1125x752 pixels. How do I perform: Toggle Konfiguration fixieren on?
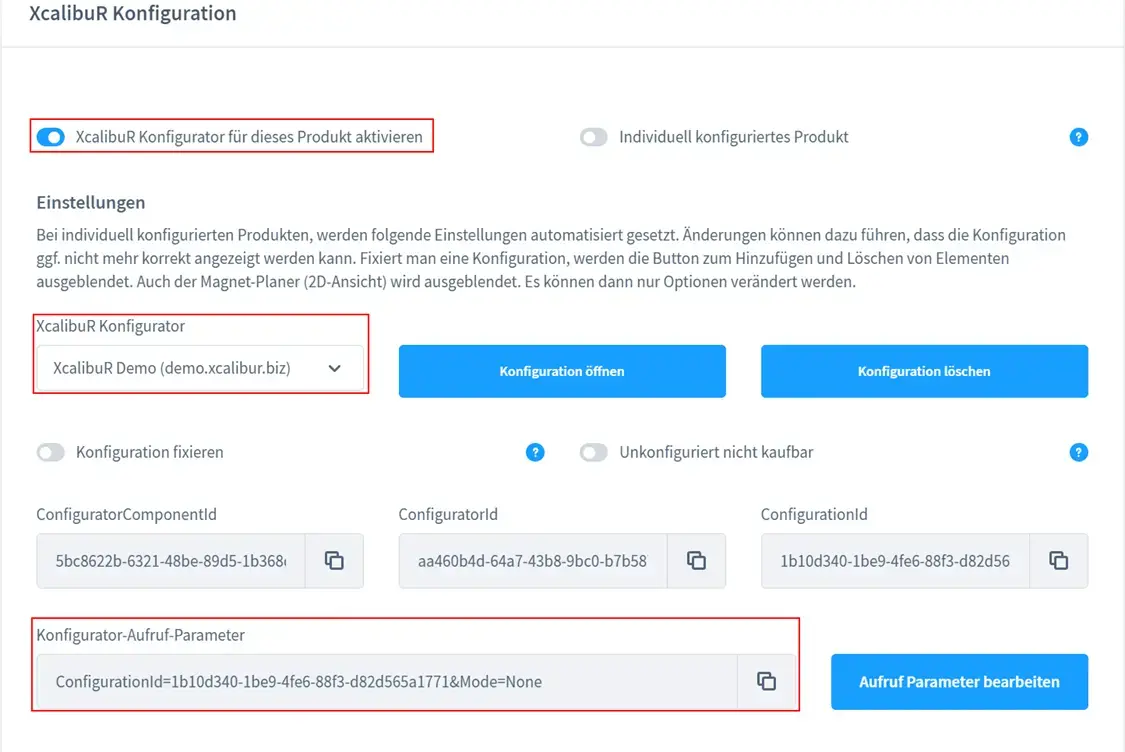coord(50,452)
